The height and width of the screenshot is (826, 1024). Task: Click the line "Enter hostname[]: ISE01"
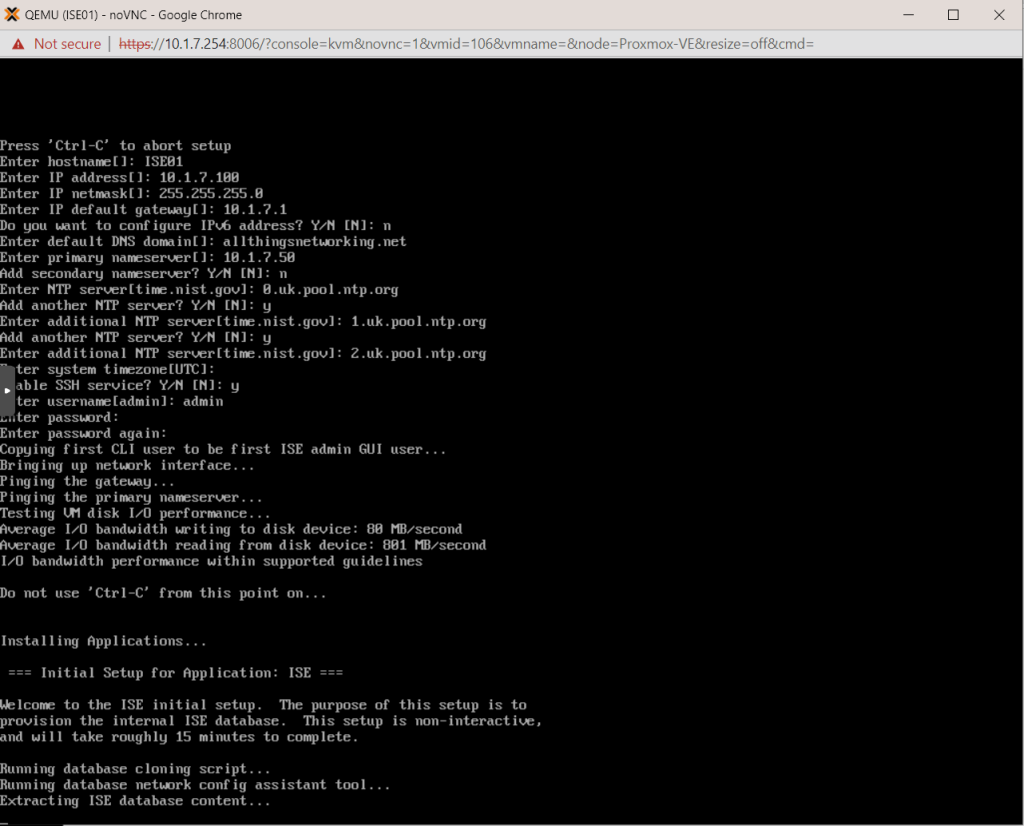point(91,161)
